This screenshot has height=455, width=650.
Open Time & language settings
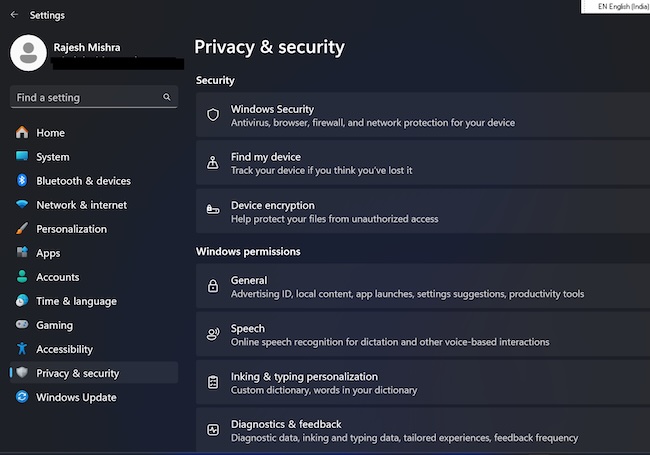pyautogui.click(x=94, y=301)
